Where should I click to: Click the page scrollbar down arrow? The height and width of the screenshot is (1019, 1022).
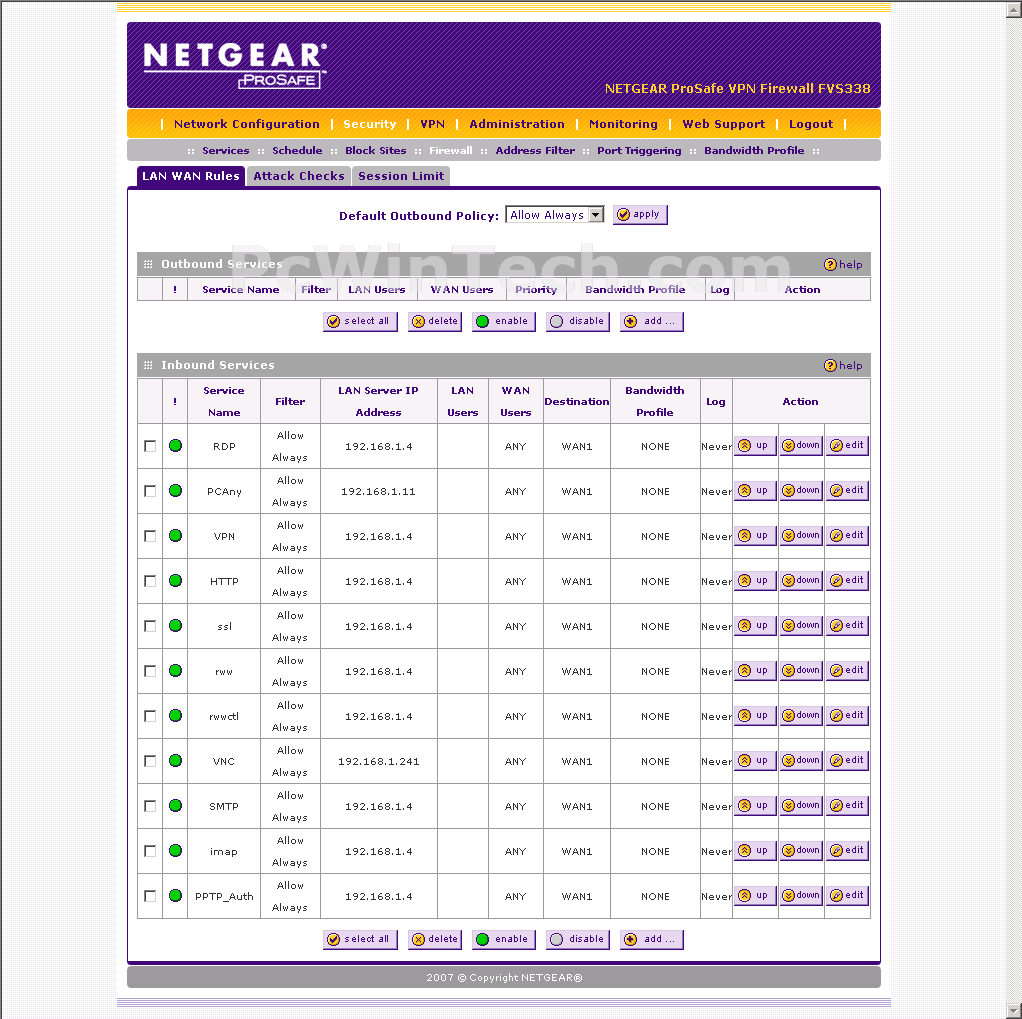[x=1015, y=1009]
